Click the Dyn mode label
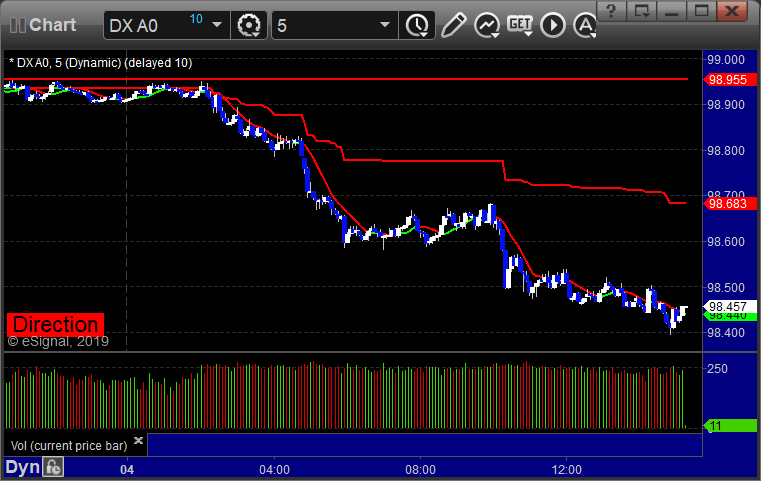 (22, 467)
